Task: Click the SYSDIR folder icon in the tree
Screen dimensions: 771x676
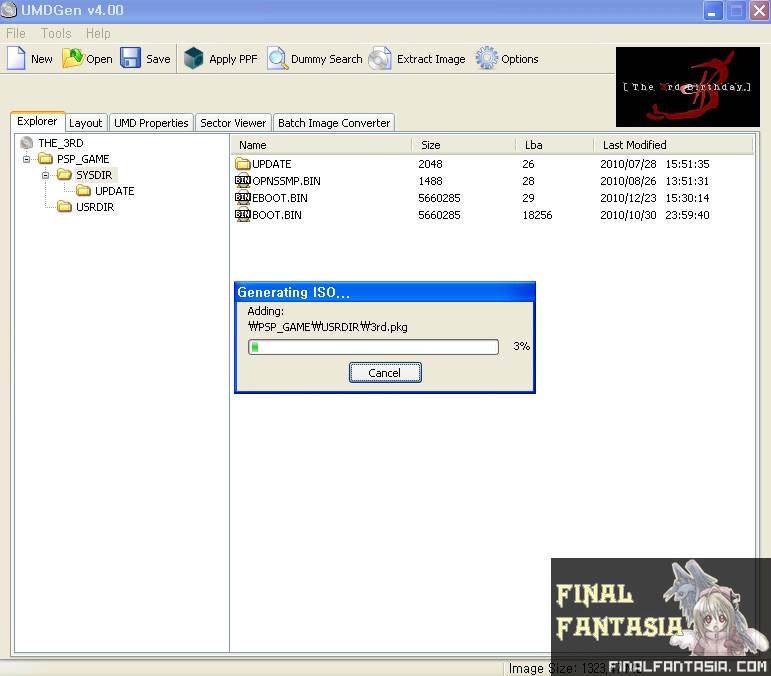Action: coord(64,175)
